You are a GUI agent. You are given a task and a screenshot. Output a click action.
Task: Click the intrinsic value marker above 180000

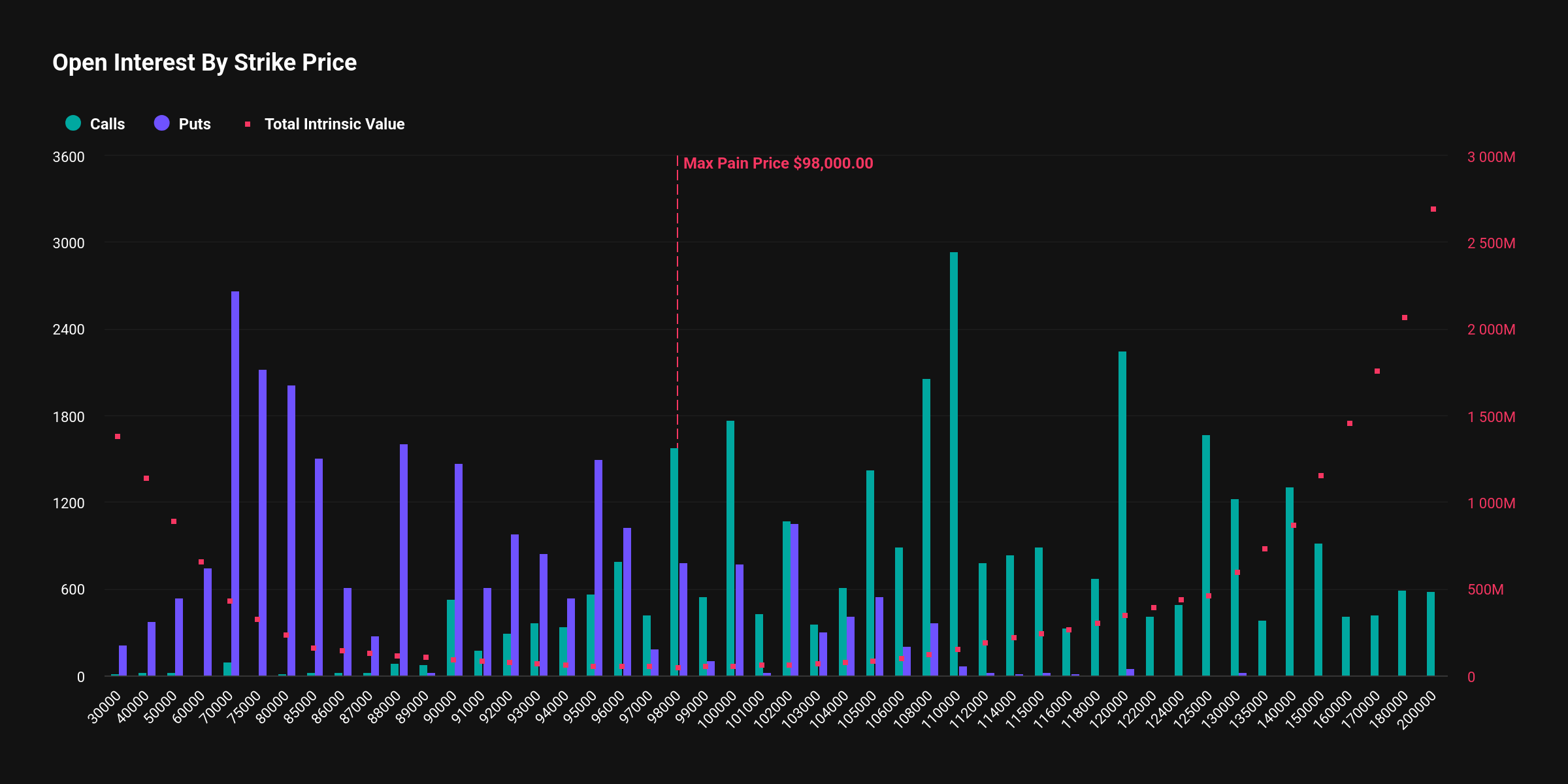click(1405, 318)
